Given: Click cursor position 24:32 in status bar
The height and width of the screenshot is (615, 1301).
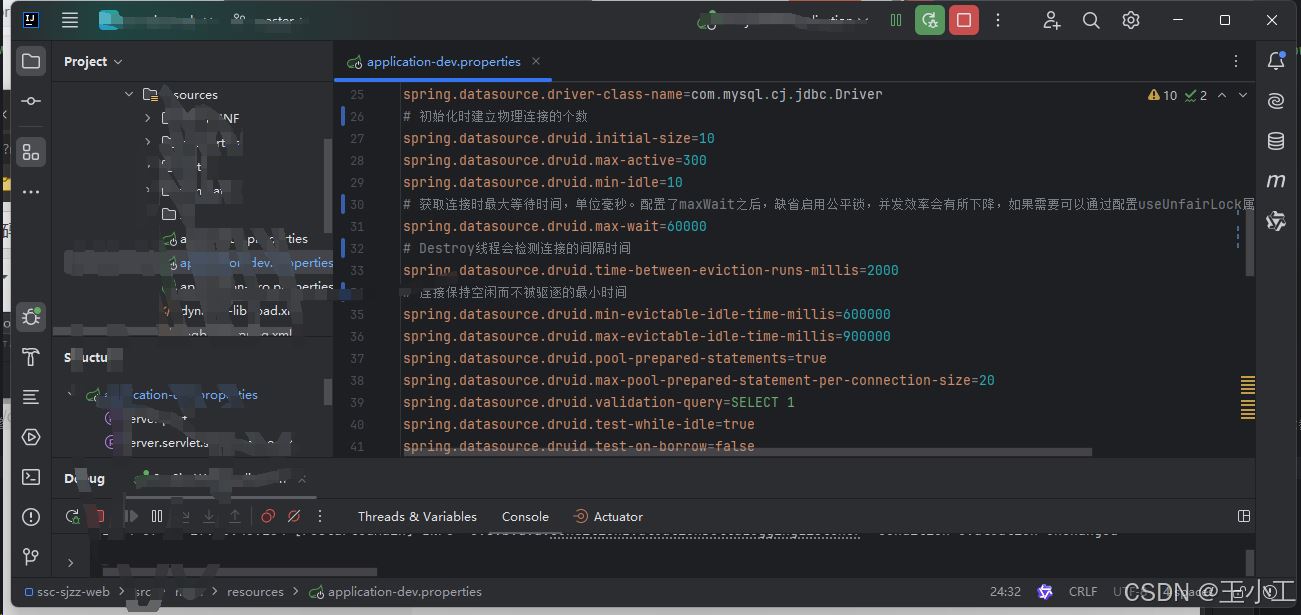Looking at the screenshot, I should coord(1005,592).
